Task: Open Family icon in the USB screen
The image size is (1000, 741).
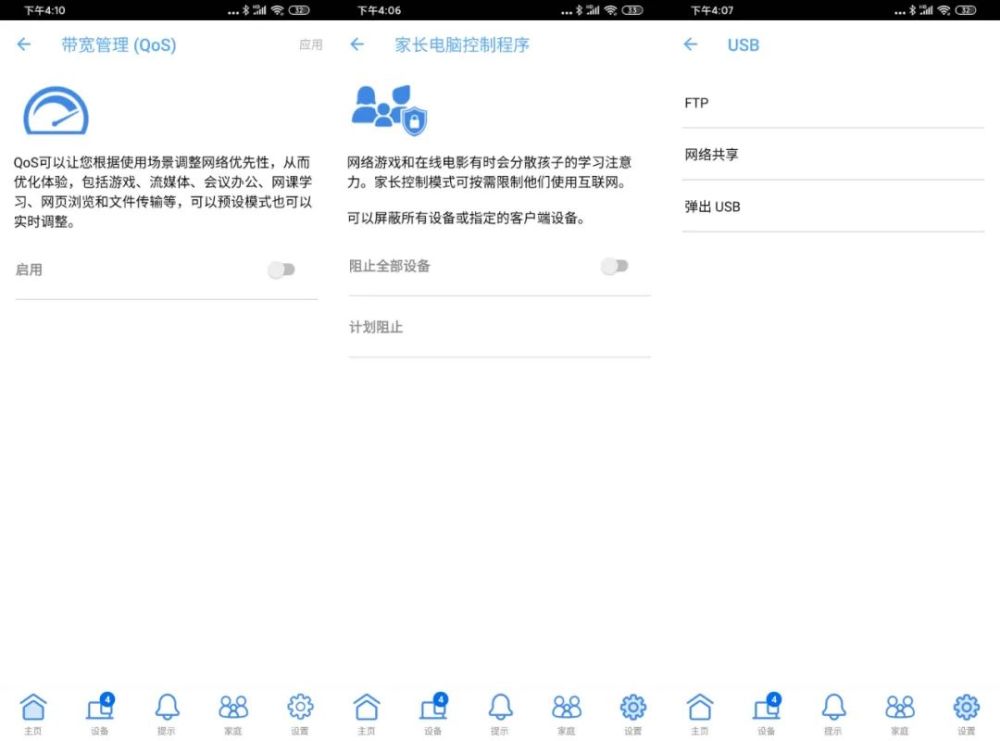Action: 900,714
